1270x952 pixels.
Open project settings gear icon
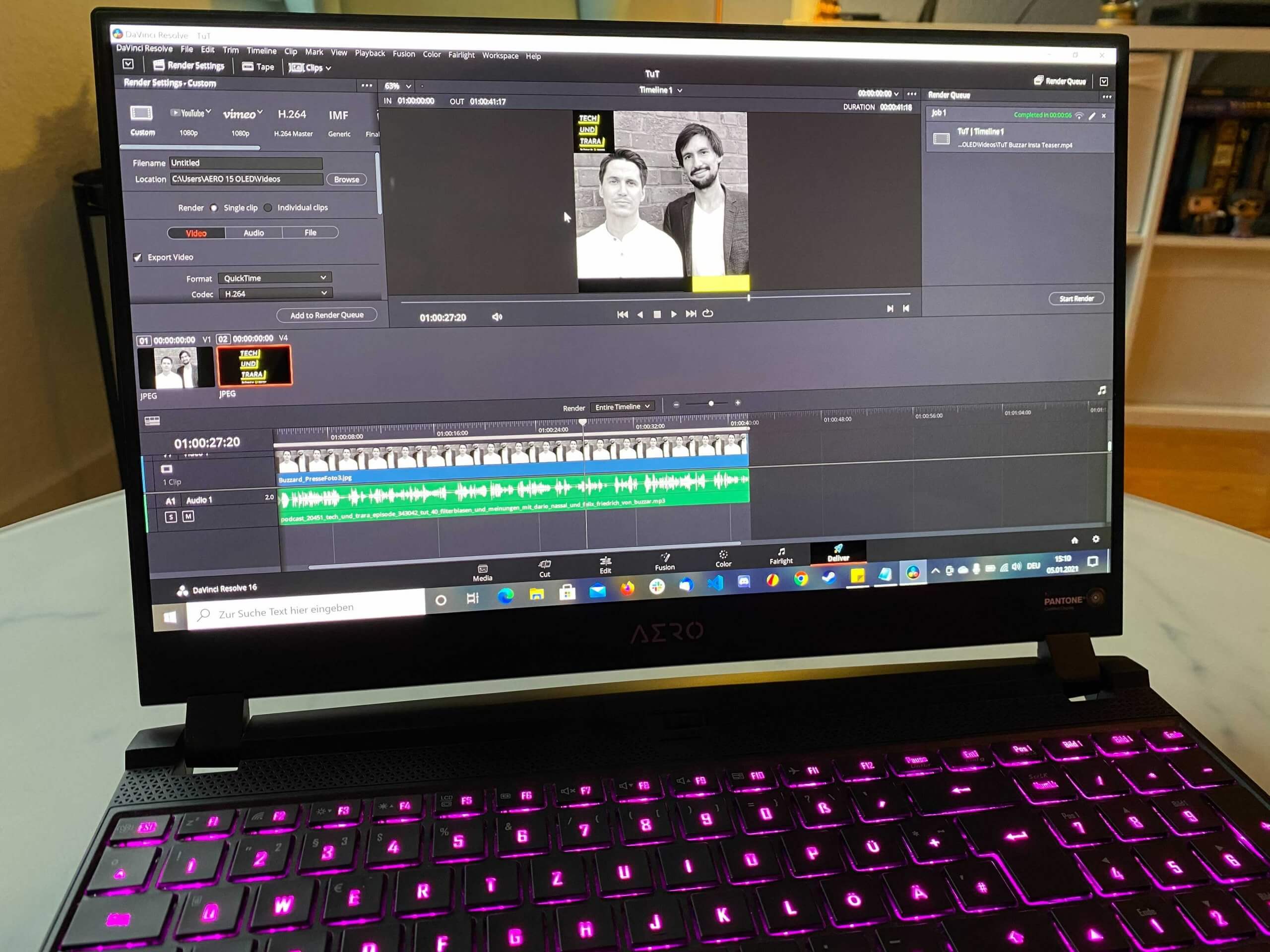click(x=1095, y=539)
